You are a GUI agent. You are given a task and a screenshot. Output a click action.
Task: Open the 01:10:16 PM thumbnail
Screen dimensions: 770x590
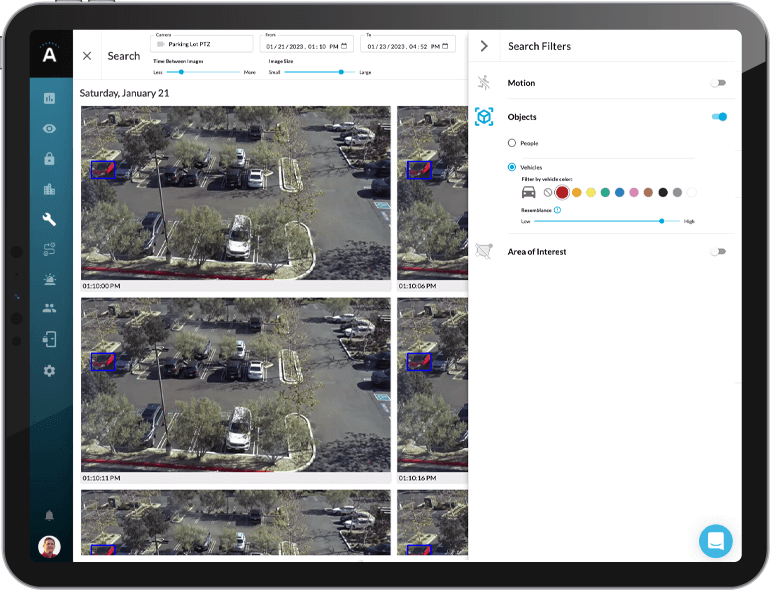pyautogui.click(x=433, y=385)
